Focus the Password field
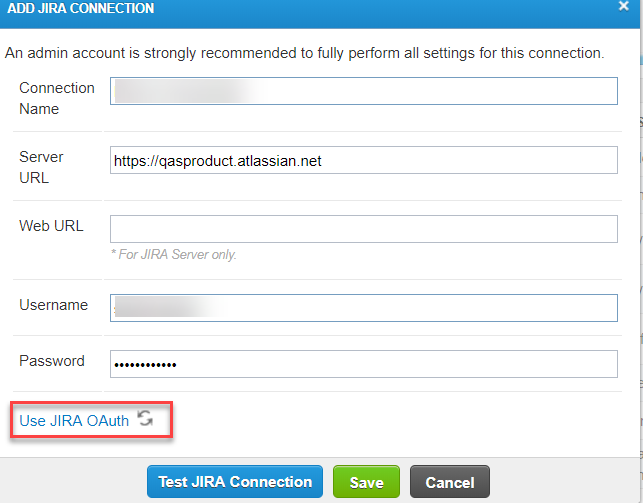 click(x=364, y=363)
